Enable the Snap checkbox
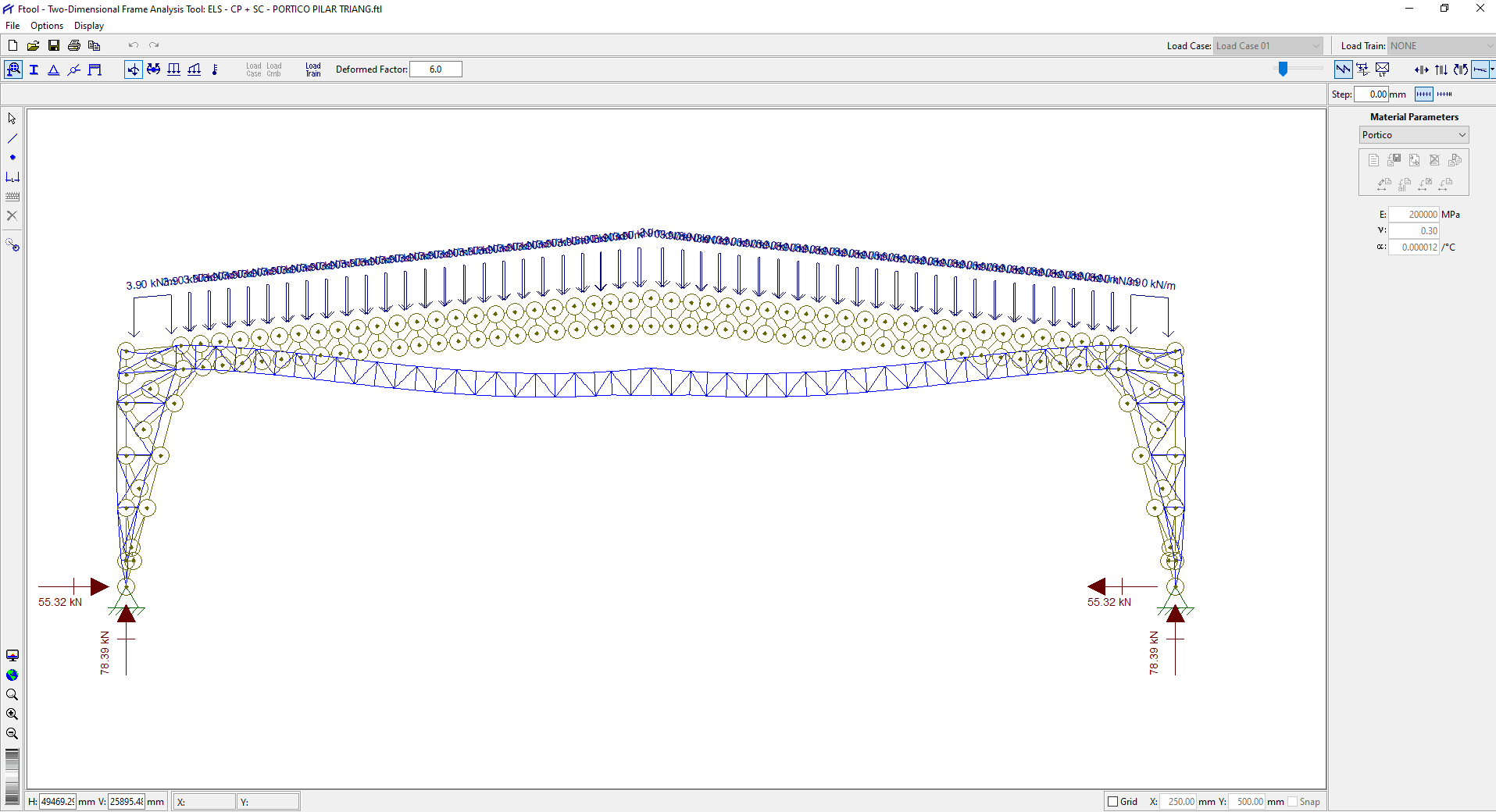The height and width of the screenshot is (812, 1496). coord(1293,802)
